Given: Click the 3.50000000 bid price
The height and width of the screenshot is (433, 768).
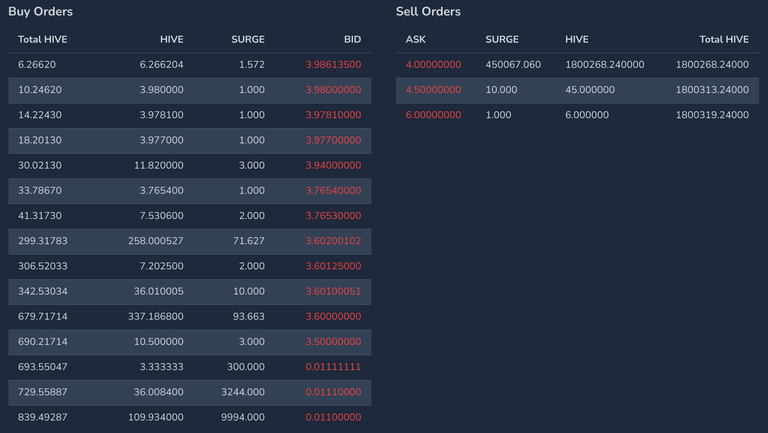Looking at the screenshot, I should click(x=333, y=342).
